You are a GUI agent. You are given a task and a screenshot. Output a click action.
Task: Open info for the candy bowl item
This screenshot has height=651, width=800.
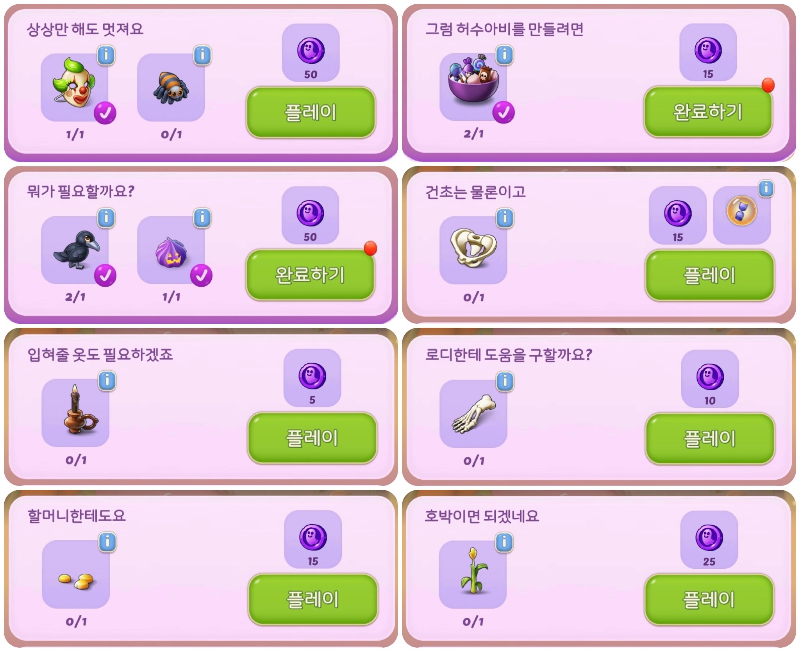(504, 54)
